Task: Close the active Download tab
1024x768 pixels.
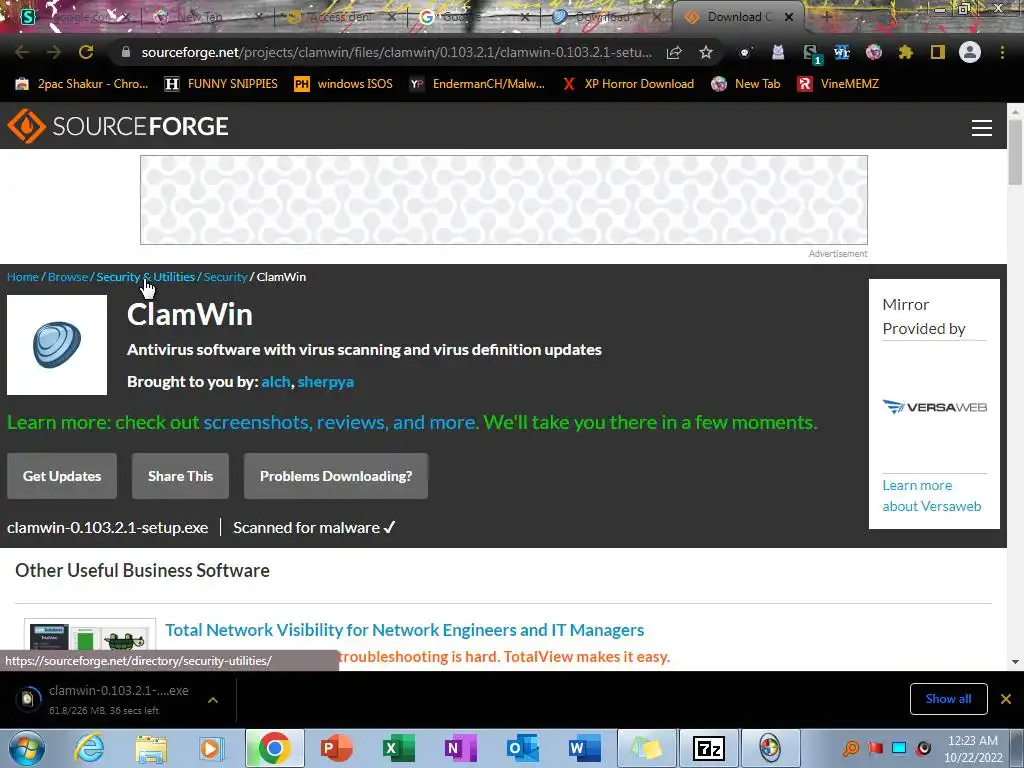Action: click(789, 17)
